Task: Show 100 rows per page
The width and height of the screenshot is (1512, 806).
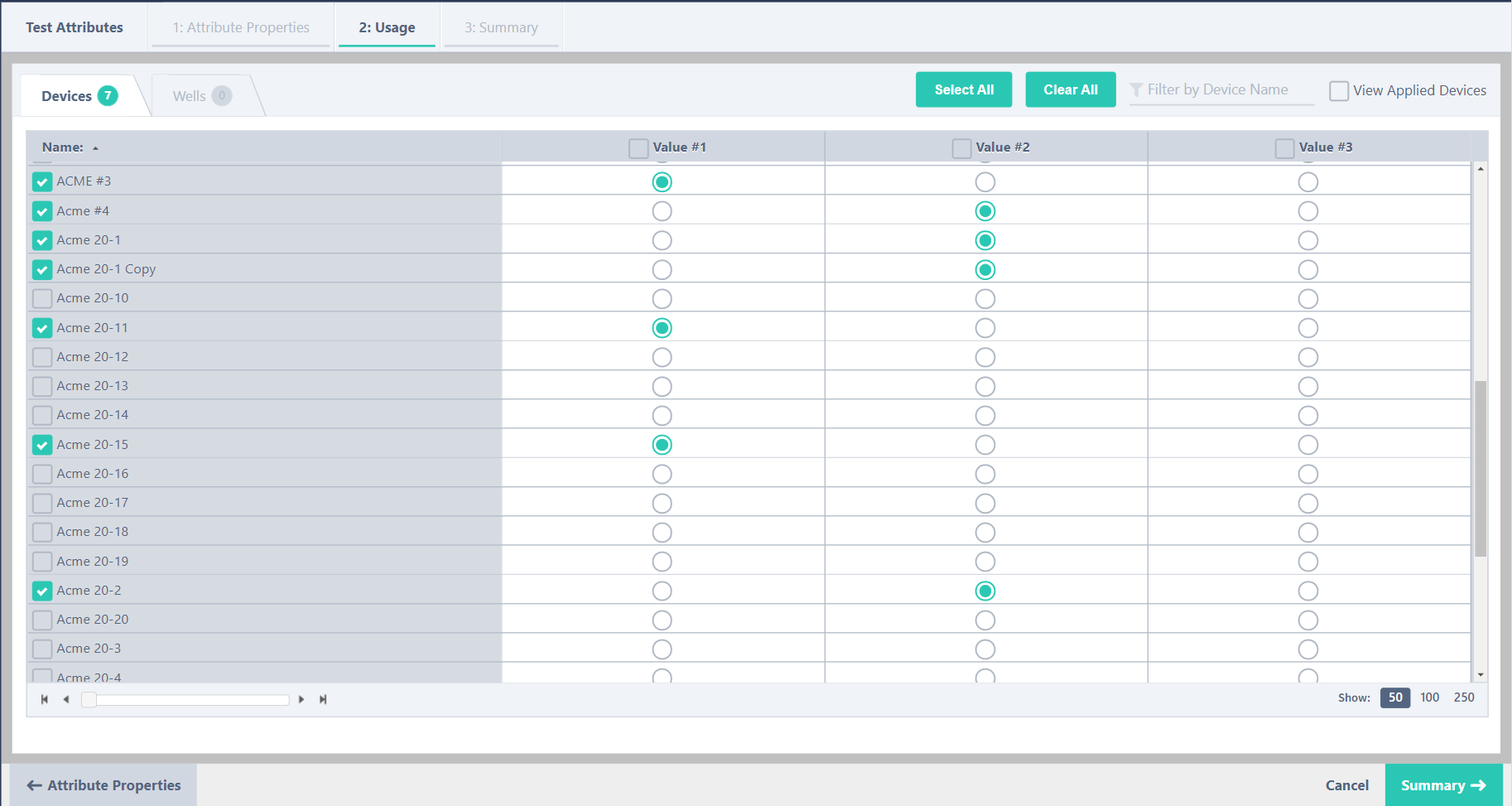Action: [x=1430, y=697]
